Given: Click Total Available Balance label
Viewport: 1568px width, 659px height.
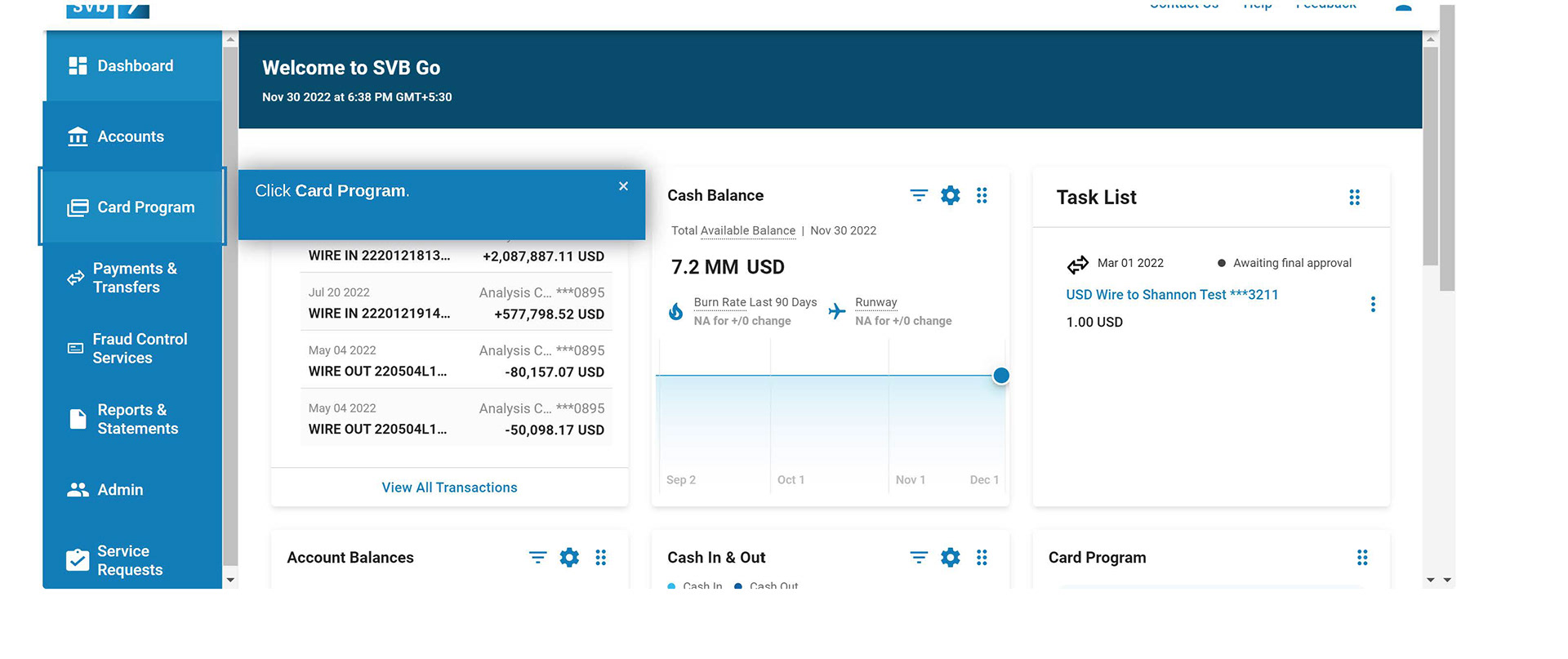Looking at the screenshot, I should (x=733, y=230).
